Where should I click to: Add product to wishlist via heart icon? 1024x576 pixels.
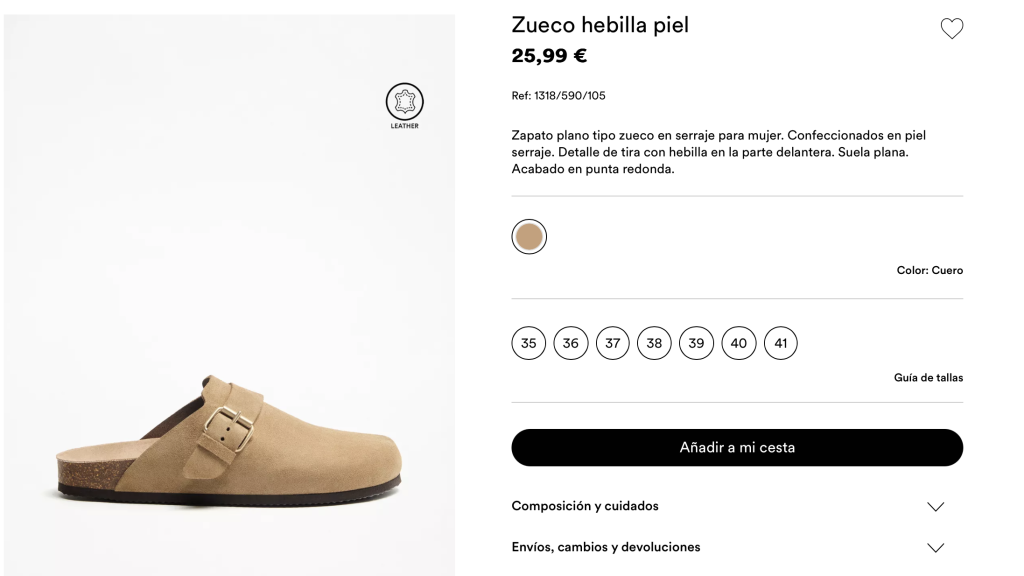[x=951, y=29]
